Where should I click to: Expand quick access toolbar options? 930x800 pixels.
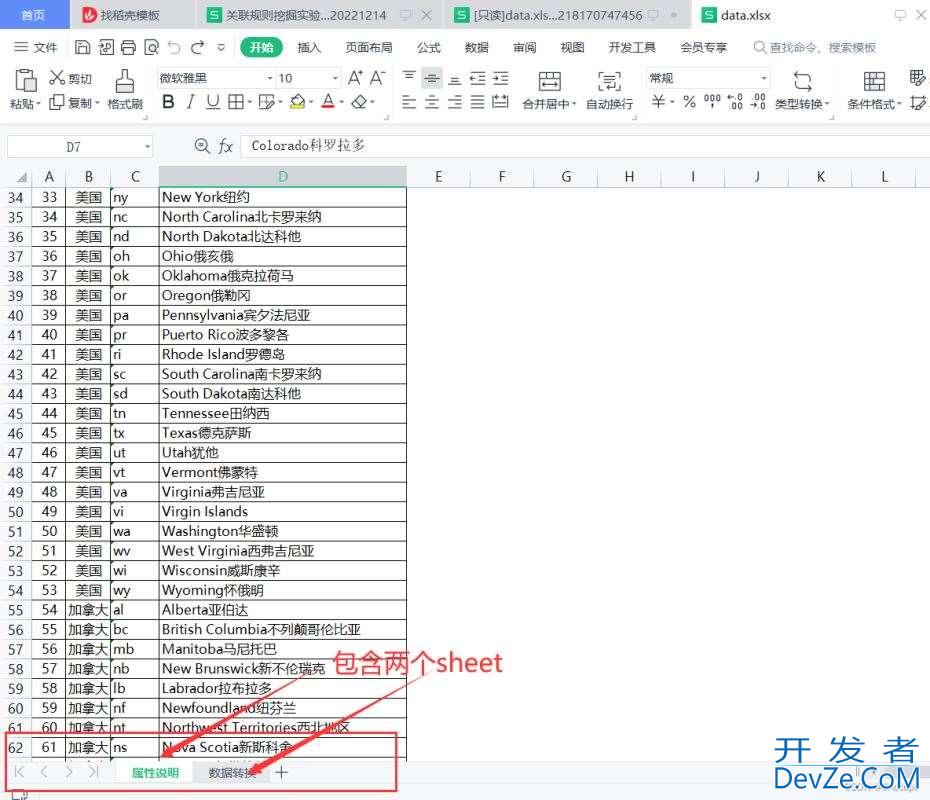(221, 47)
